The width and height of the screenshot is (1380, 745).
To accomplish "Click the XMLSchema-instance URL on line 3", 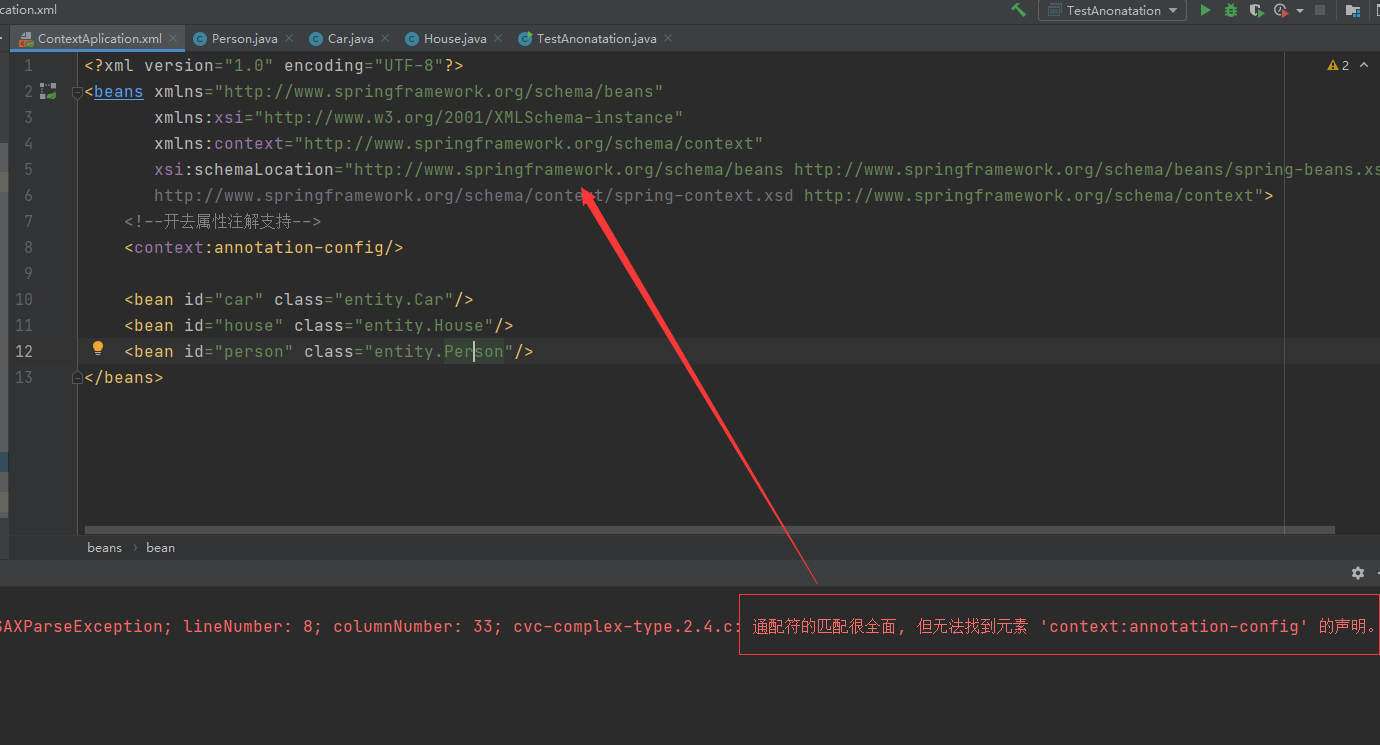I will coord(469,118).
